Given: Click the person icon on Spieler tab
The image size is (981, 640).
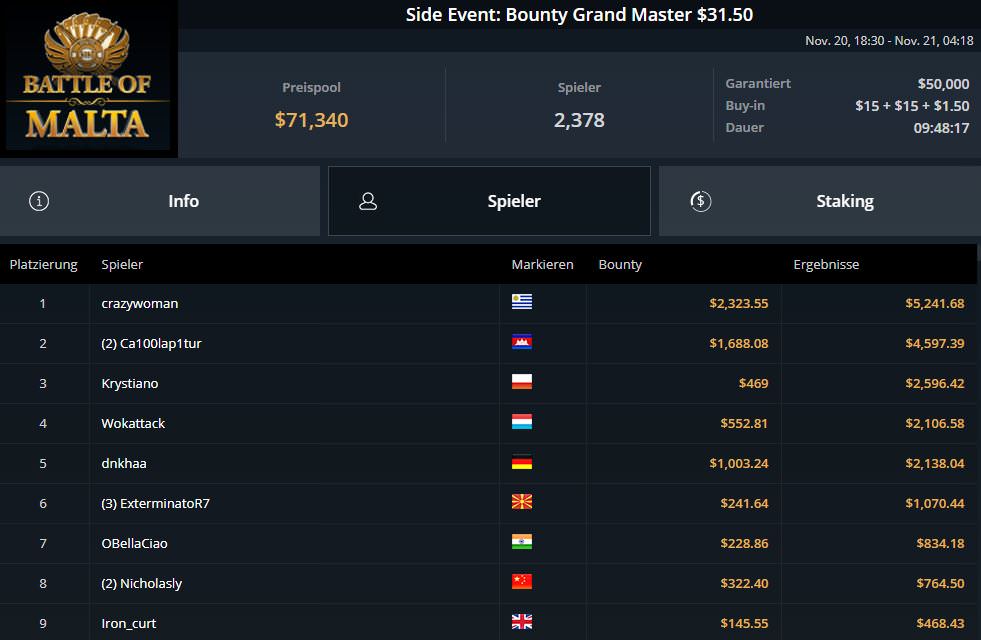Looking at the screenshot, I should click(x=368, y=201).
